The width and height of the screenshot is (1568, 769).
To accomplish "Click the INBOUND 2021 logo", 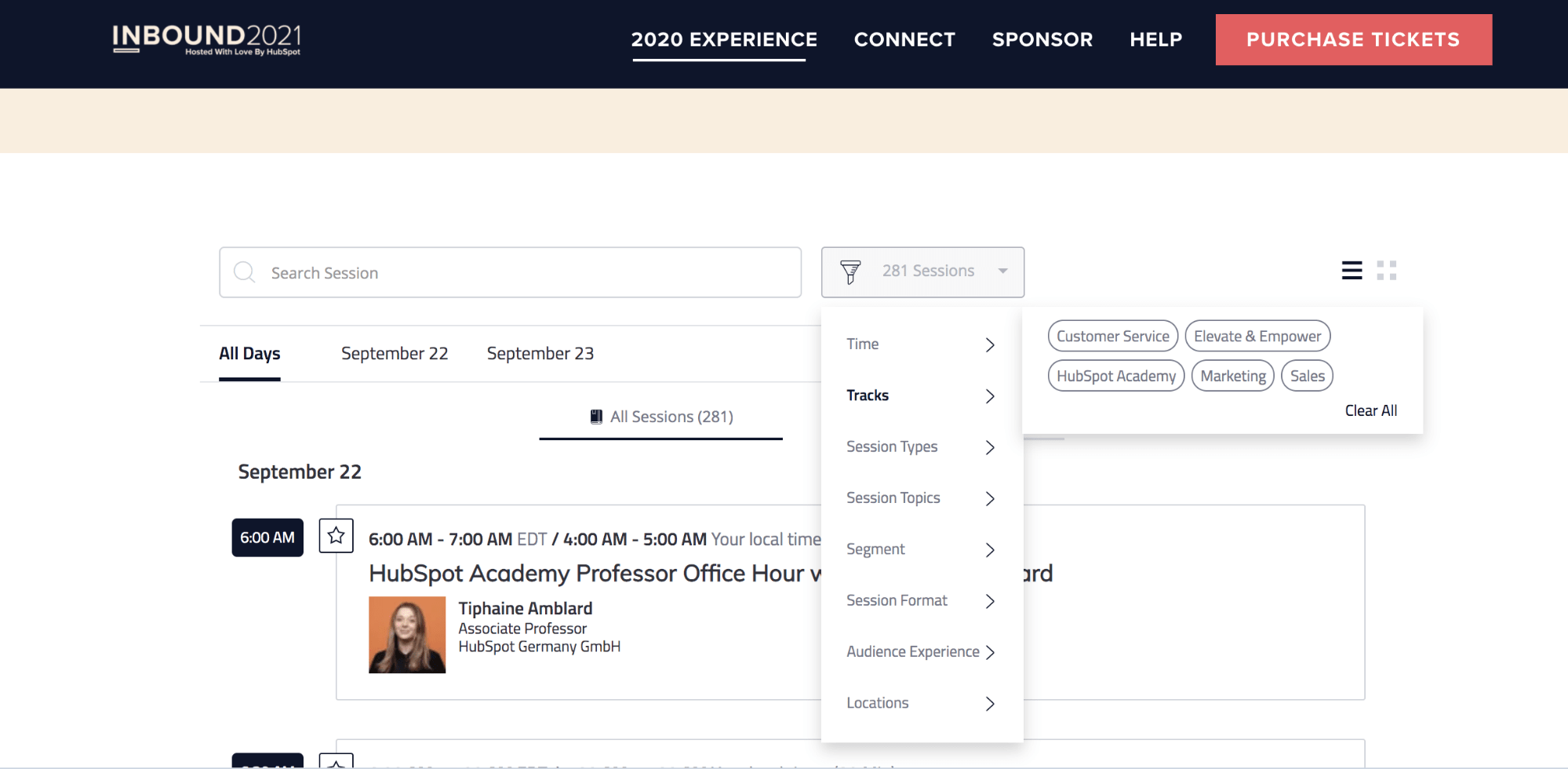I will click(x=206, y=38).
